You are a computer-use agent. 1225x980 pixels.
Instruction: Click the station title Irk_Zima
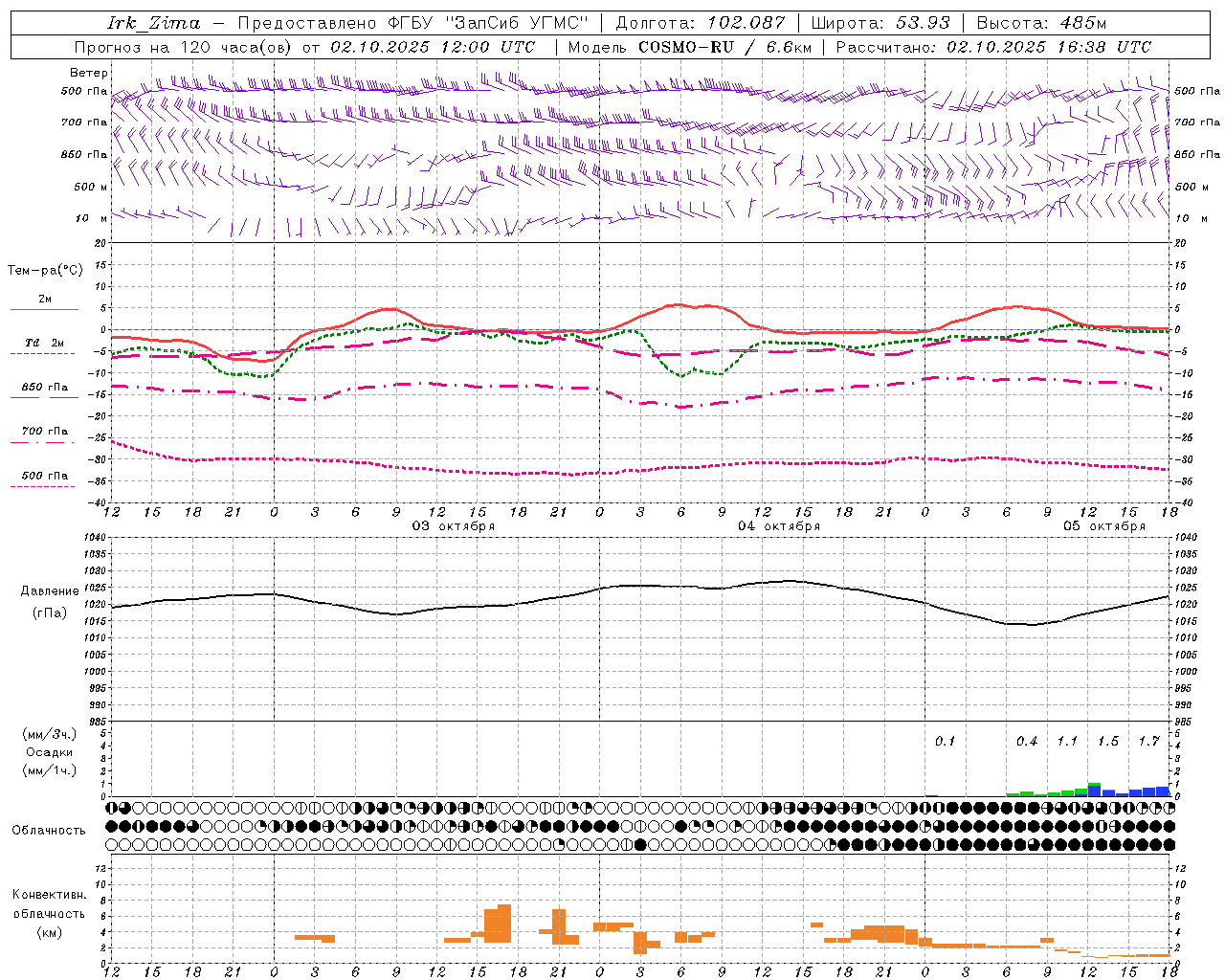pyautogui.click(x=154, y=23)
